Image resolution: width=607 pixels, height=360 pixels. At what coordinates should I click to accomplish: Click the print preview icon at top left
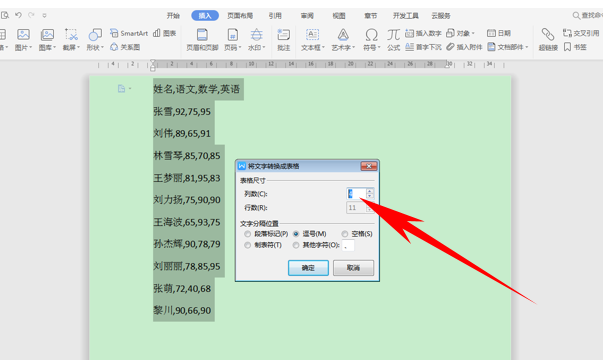5,15
